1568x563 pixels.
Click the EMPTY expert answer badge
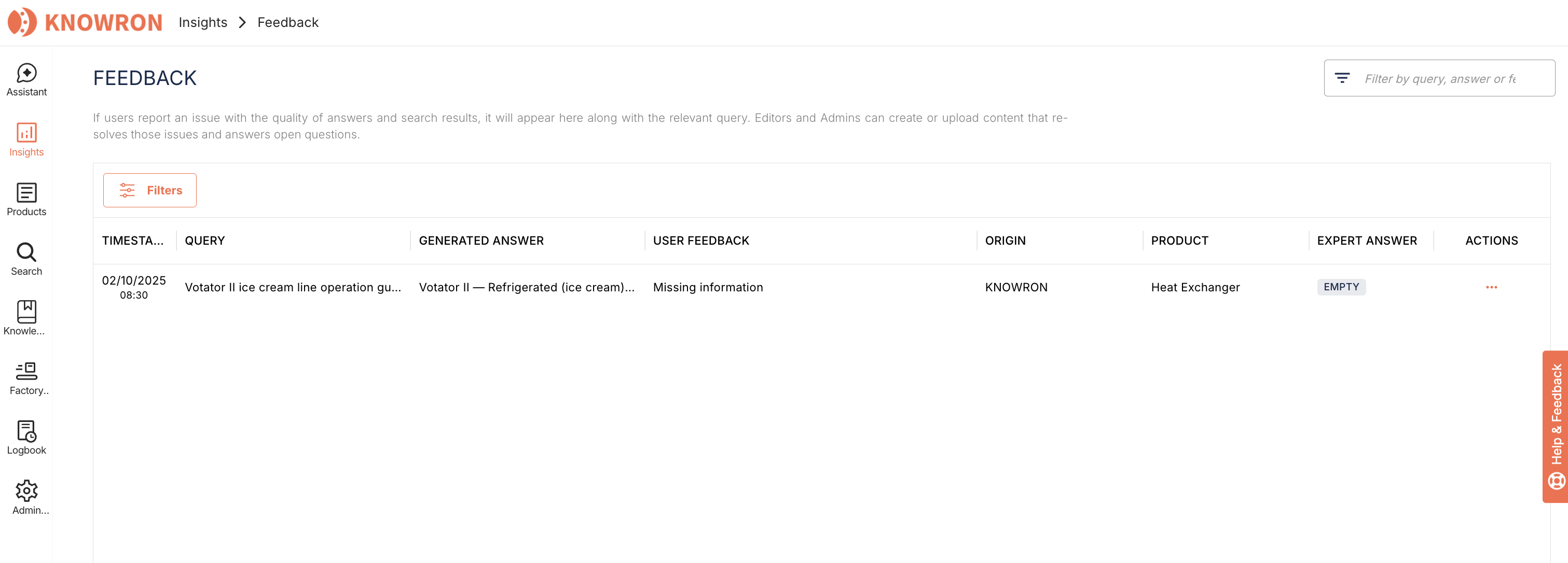1341,287
